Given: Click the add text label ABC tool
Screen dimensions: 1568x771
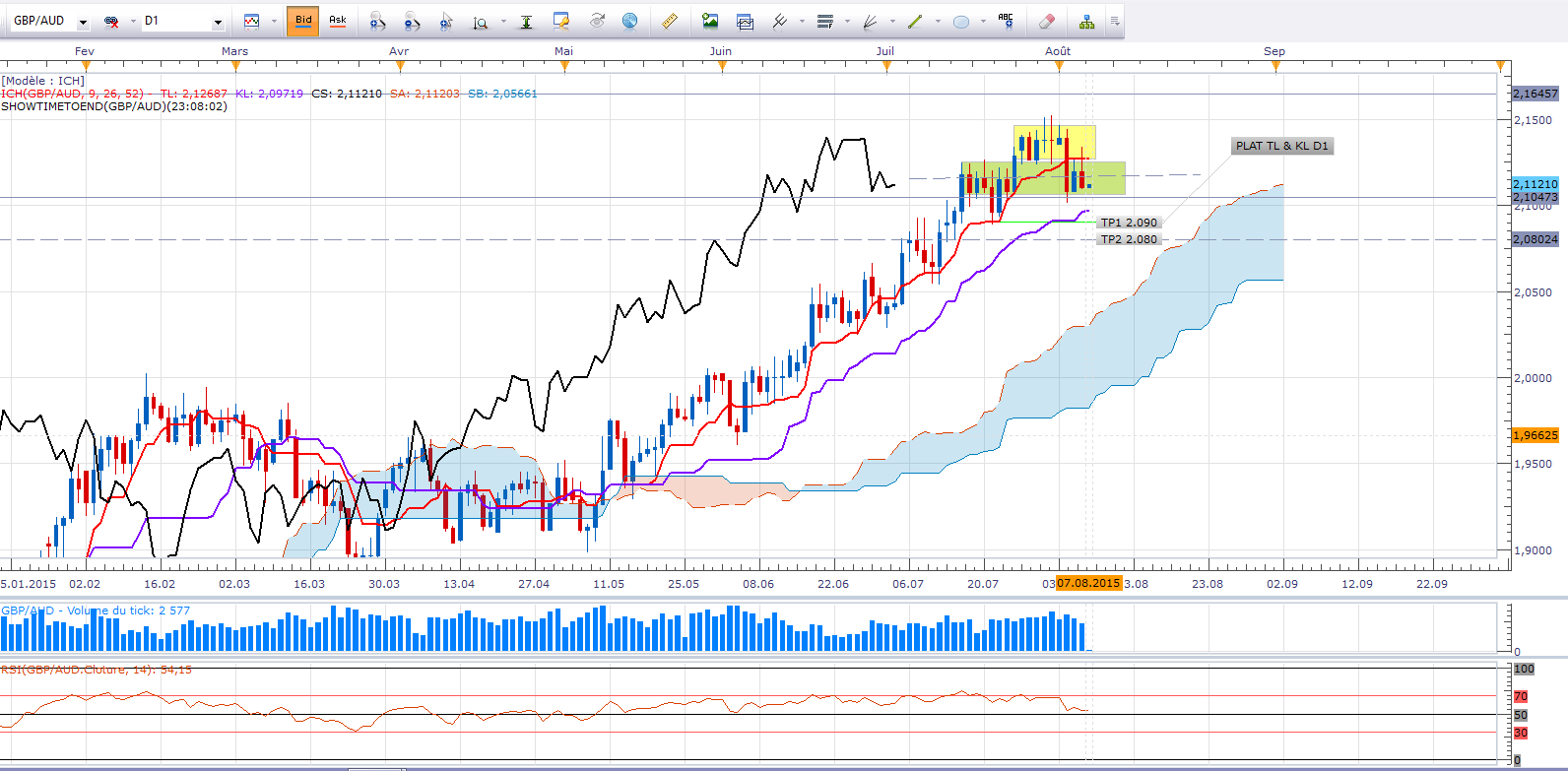Looking at the screenshot, I should [x=1006, y=21].
